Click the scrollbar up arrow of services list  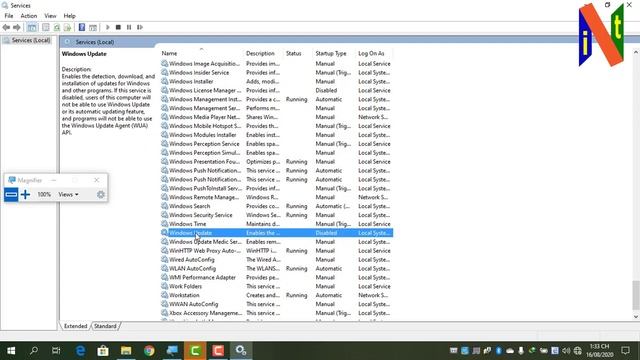pos(636,52)
